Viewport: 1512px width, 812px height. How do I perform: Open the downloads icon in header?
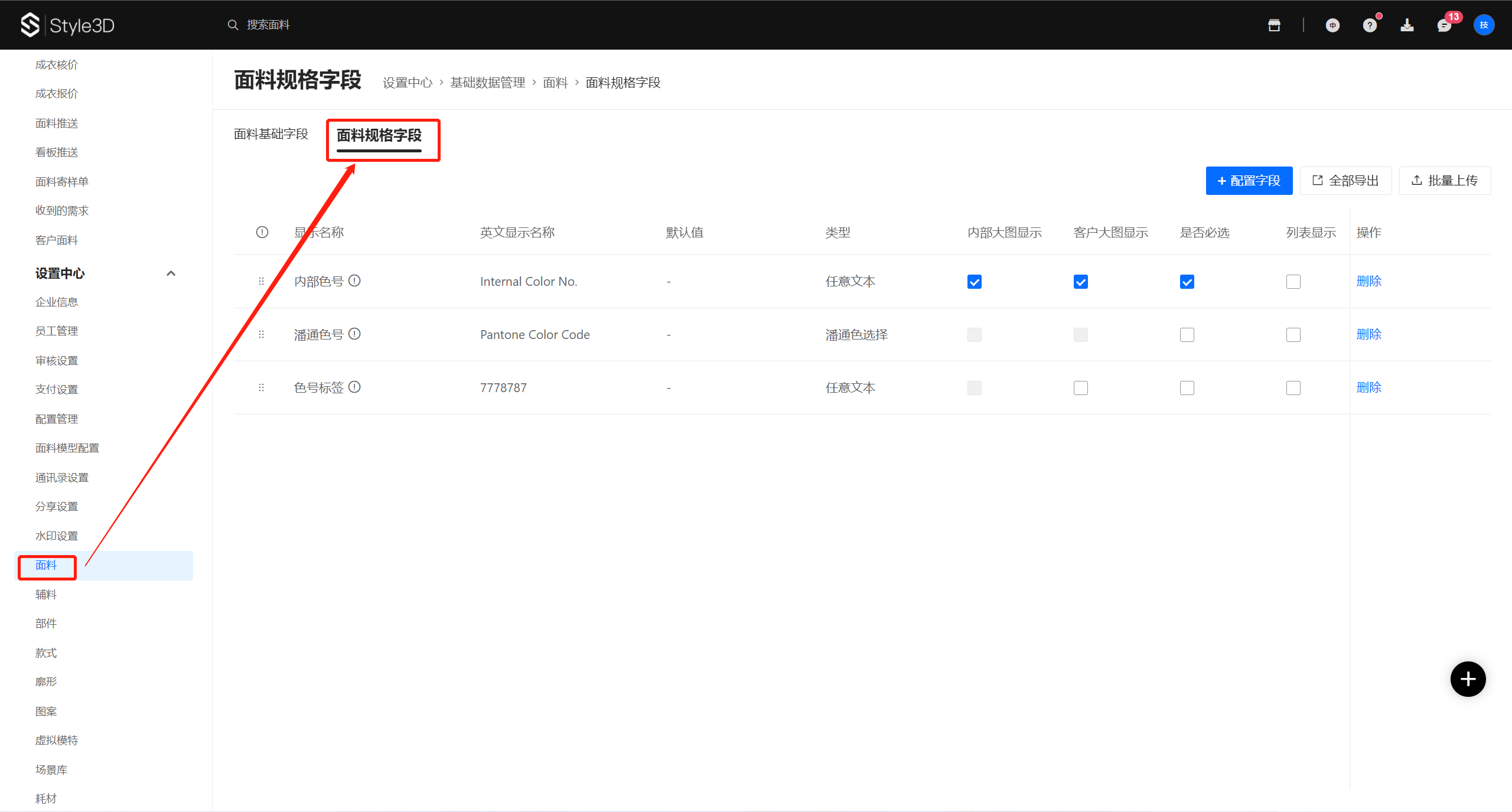click(1407, 25)
